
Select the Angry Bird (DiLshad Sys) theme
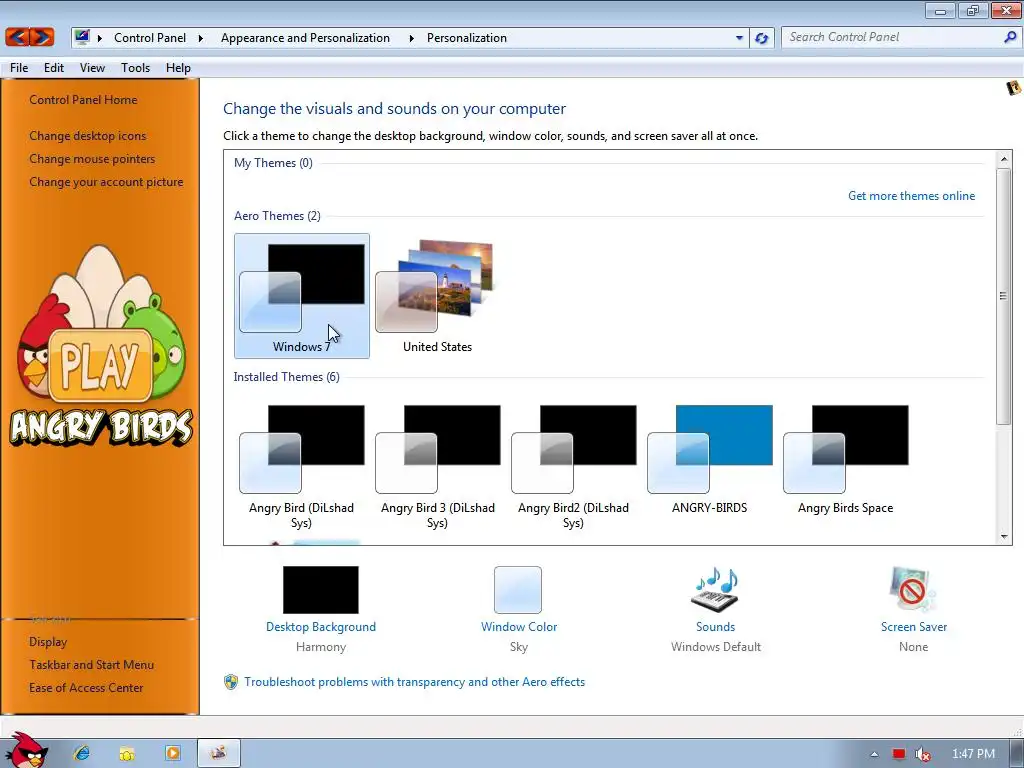coord(302,466)
